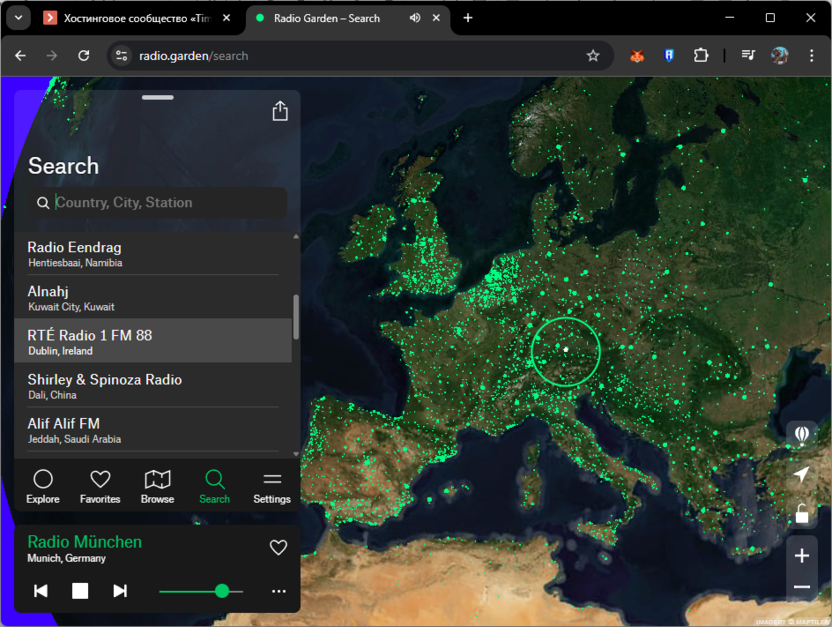Skip to the next station

[120, 591]
